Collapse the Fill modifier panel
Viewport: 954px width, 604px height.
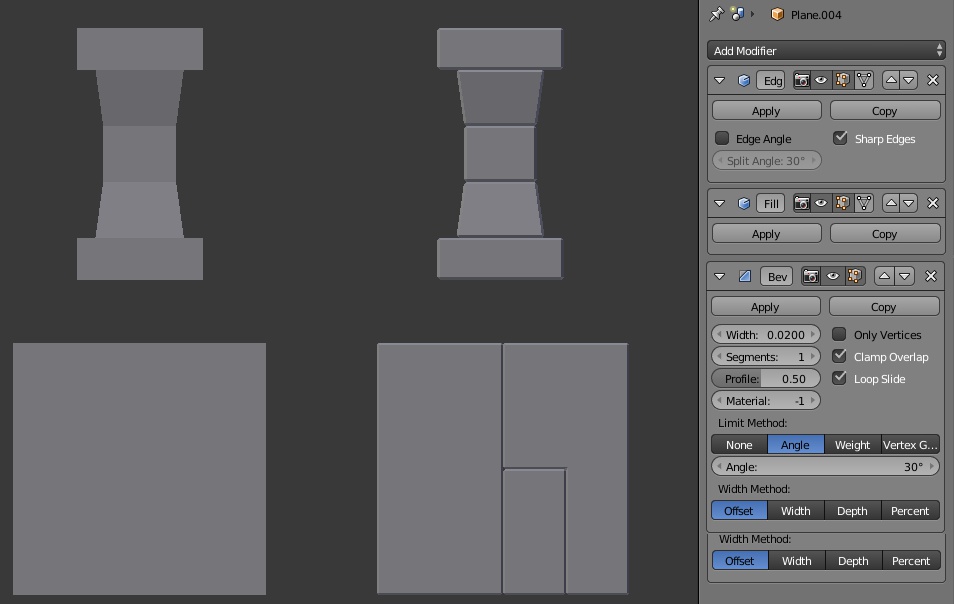click(x=720, y=203)
